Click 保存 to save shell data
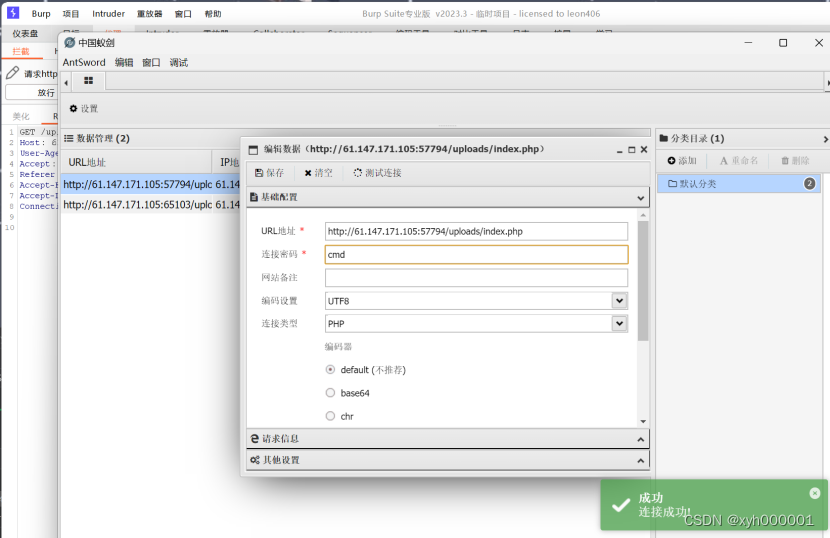 coord(269,173)
